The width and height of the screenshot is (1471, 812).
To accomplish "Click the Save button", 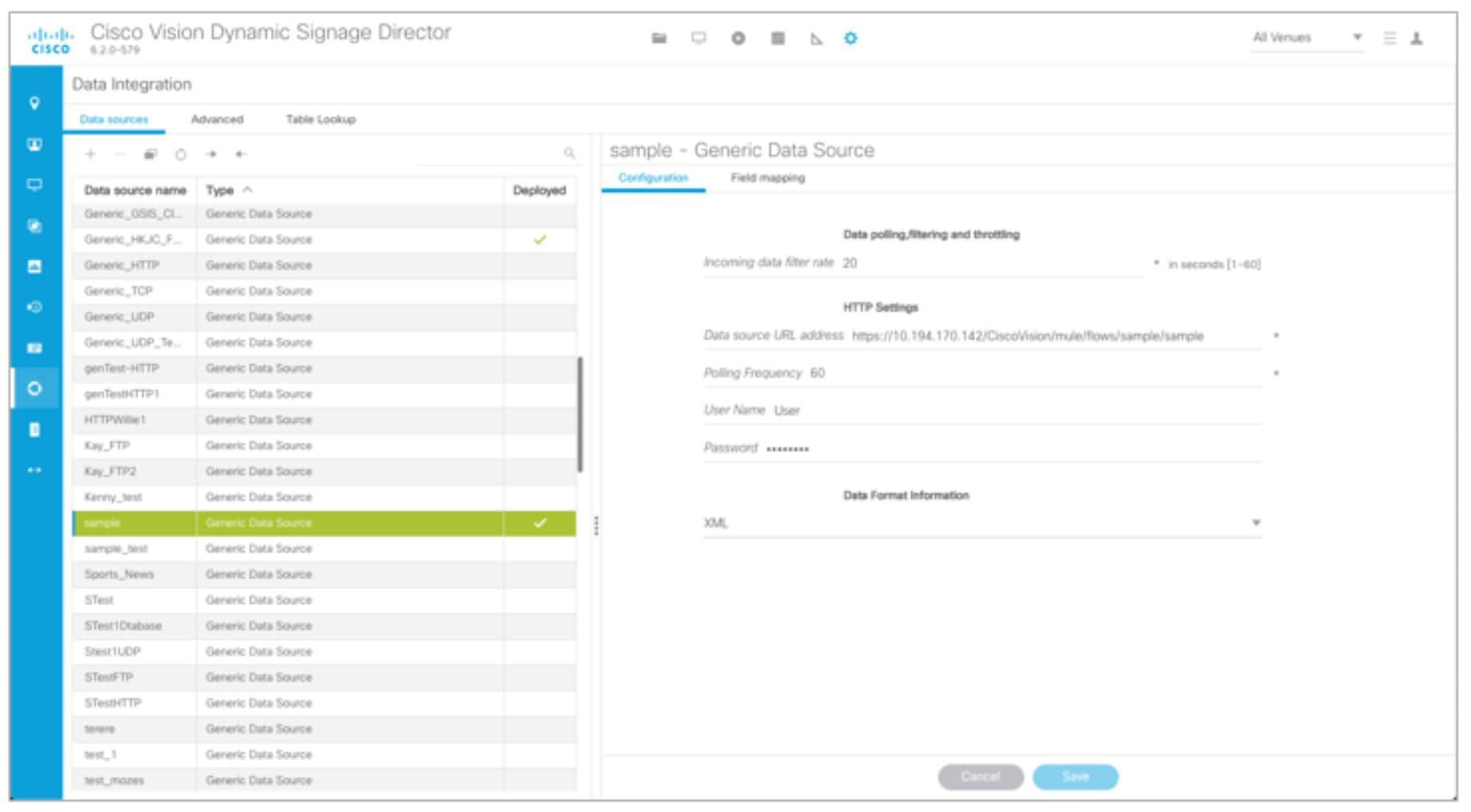I will point(1075,777).
